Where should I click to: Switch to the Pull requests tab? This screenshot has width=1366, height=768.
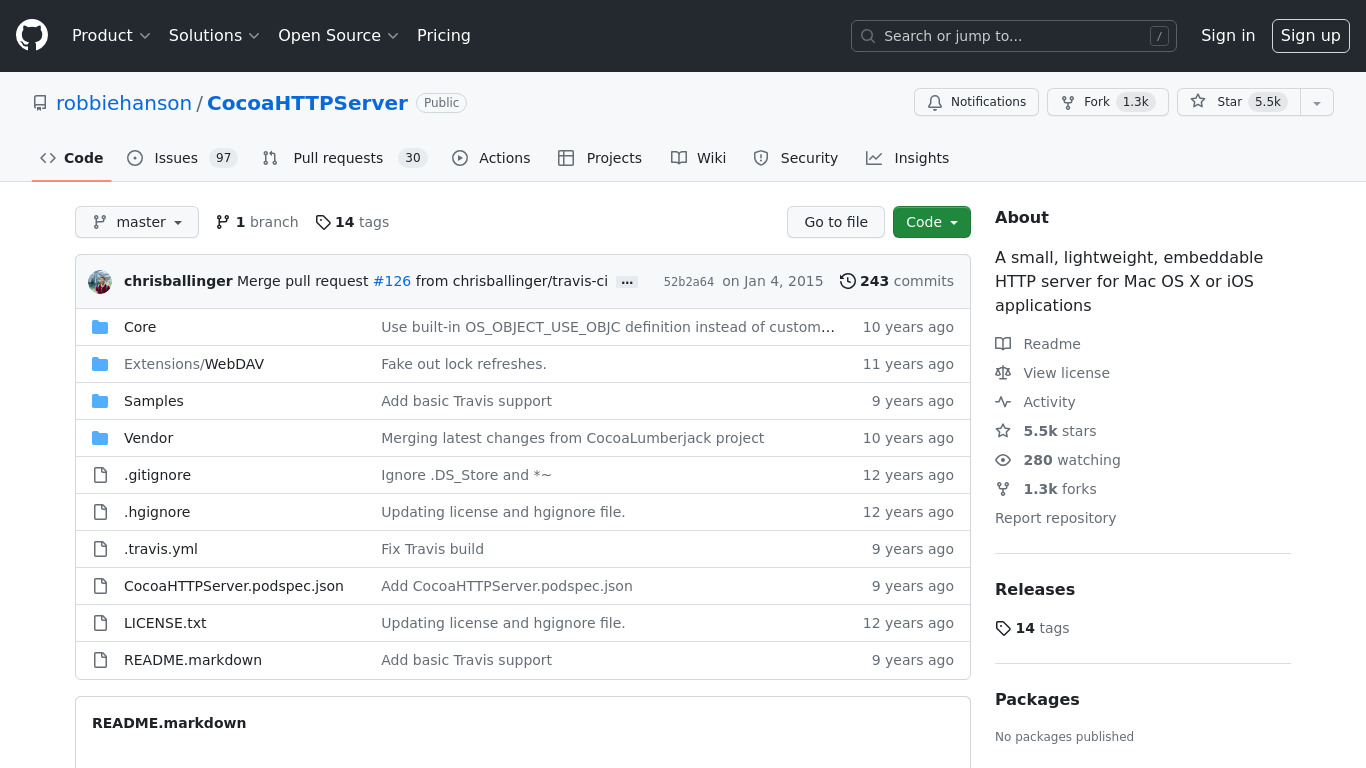pos(344,158)
